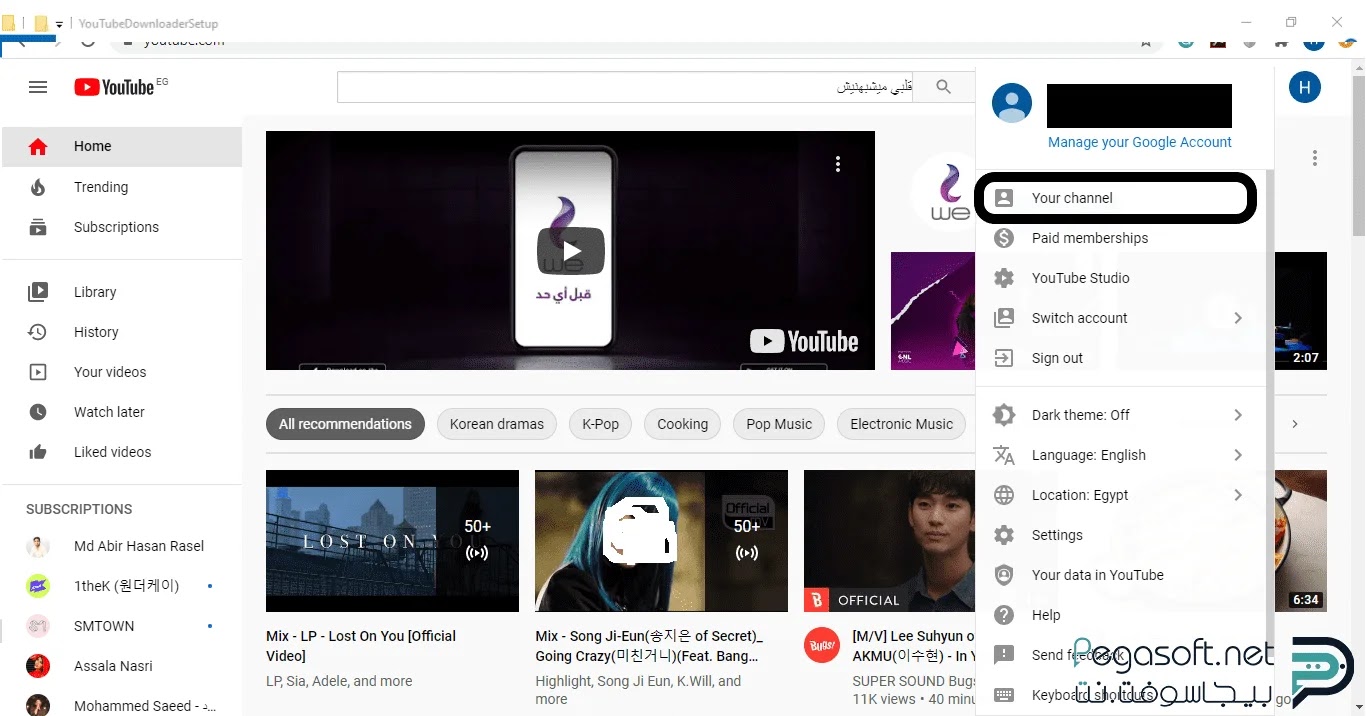1366x716 pixels.
Task: Click the Bugs channel avatar icon
Action: (x=821, y=645)
